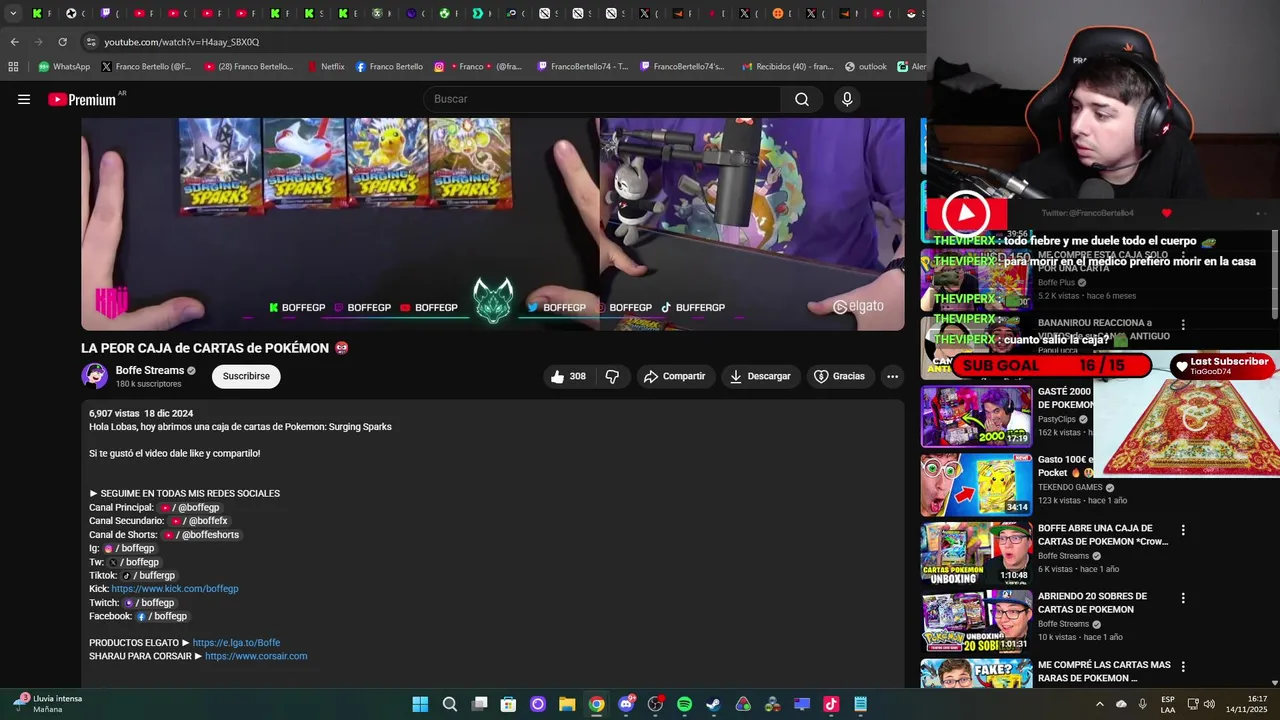Open the @boffefx secondary channel link
Viewport: 1280px width, 720px height.
tap(198, 521)
